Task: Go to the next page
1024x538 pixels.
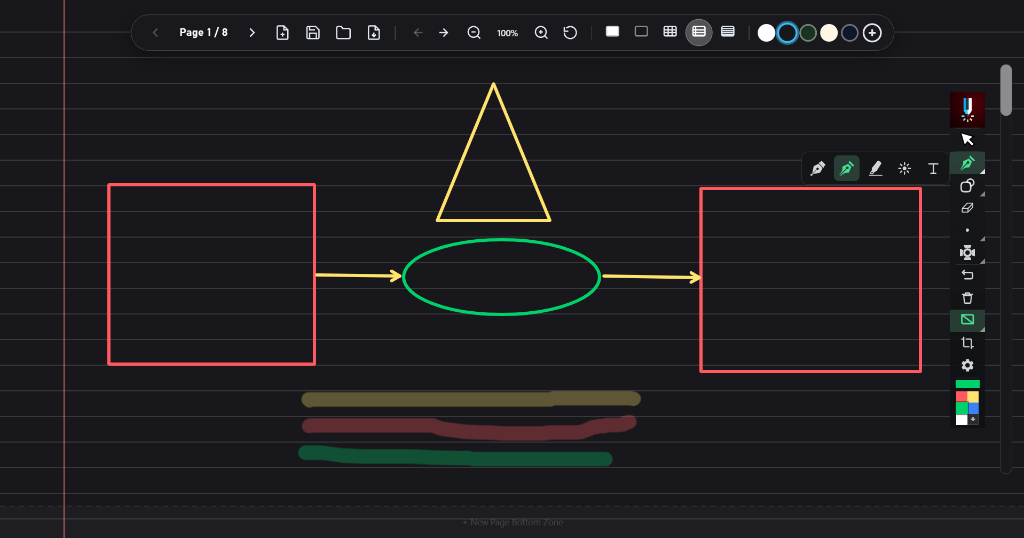Action: pos(252,33)
